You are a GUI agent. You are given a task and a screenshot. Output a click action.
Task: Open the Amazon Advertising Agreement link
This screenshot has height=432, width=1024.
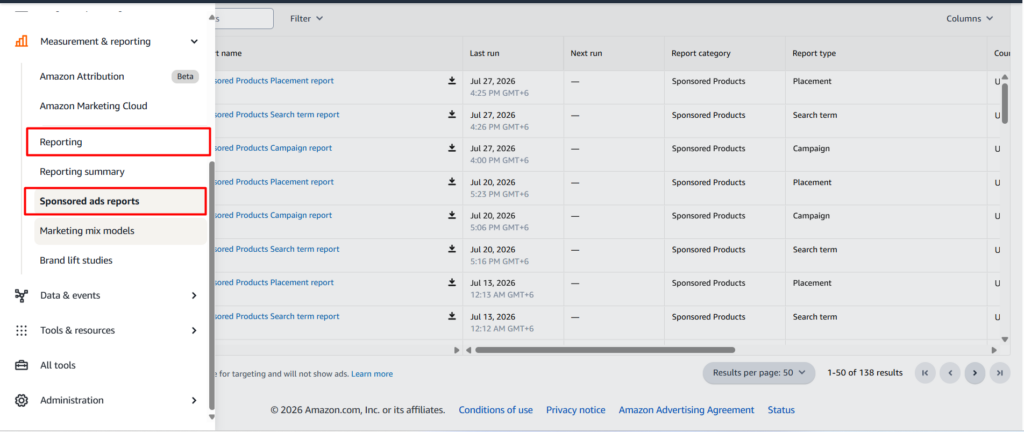click(686, 410)
